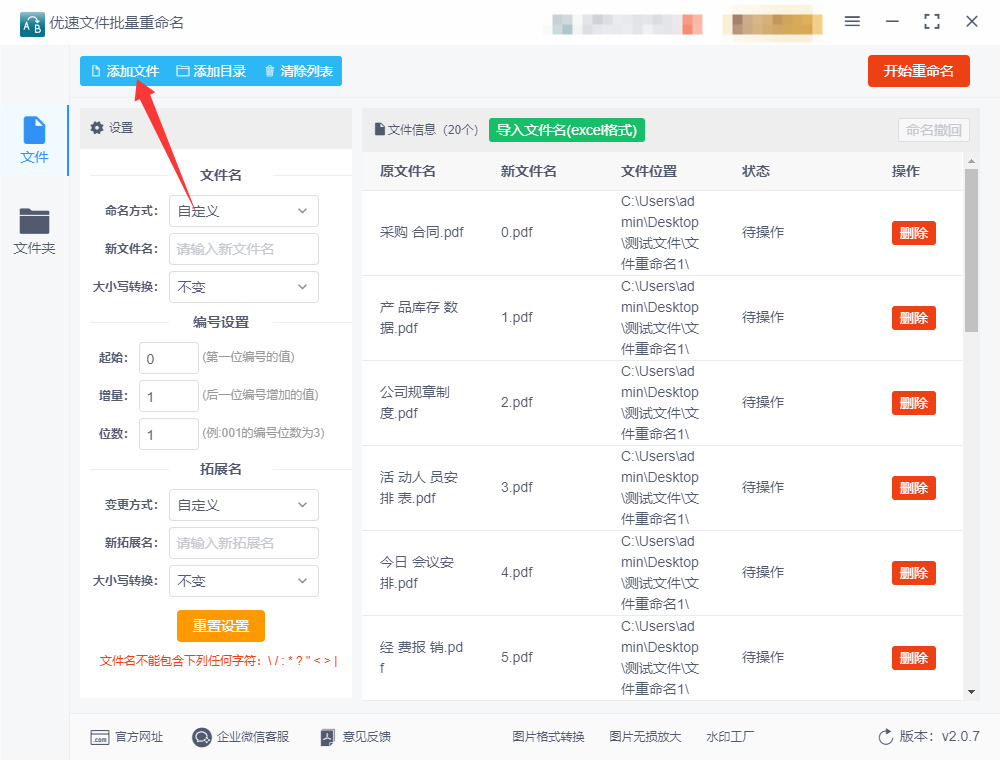Image resolution: width=1000 pixels, height=760 pixels.
Task: Open the 图片格式转换 link
Action: pos(548,737)
